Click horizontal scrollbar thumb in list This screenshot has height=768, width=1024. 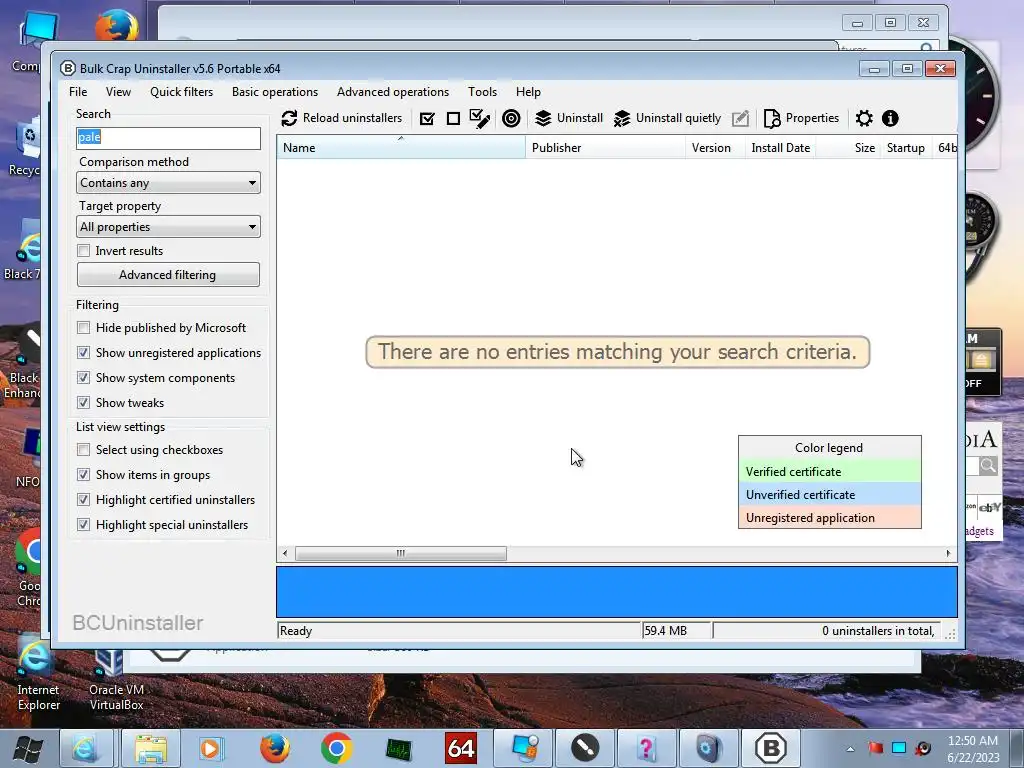tap(400, 553)
